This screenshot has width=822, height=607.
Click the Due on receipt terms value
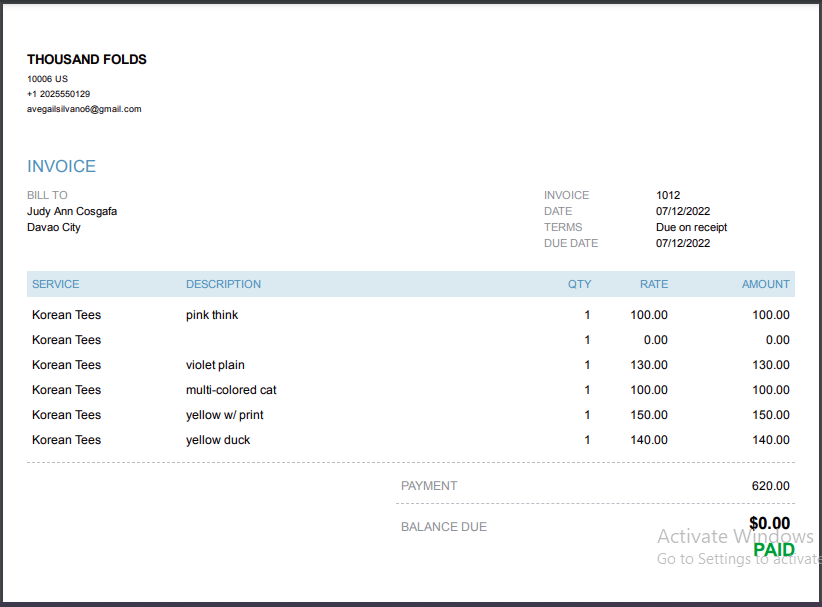[x=691, y=227]
